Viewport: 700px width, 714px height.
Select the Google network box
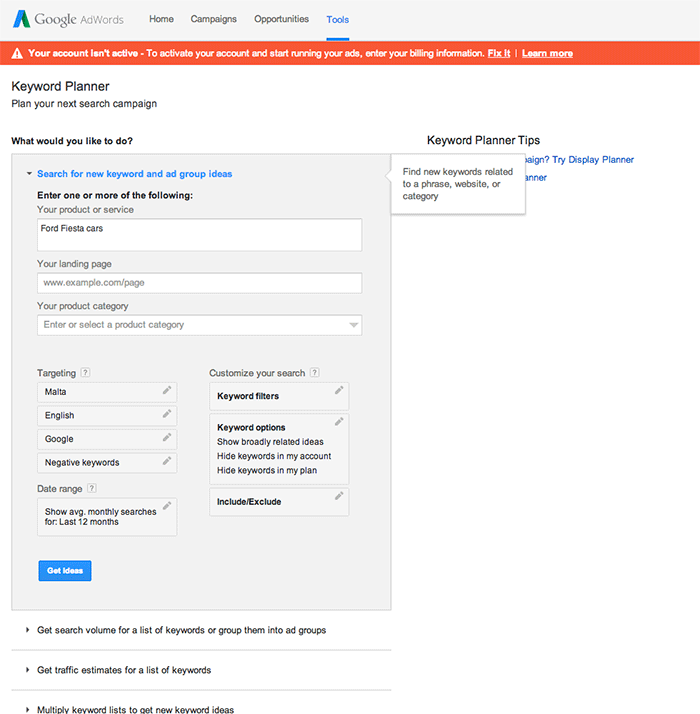pyautogui.click(x=107, y=439)
